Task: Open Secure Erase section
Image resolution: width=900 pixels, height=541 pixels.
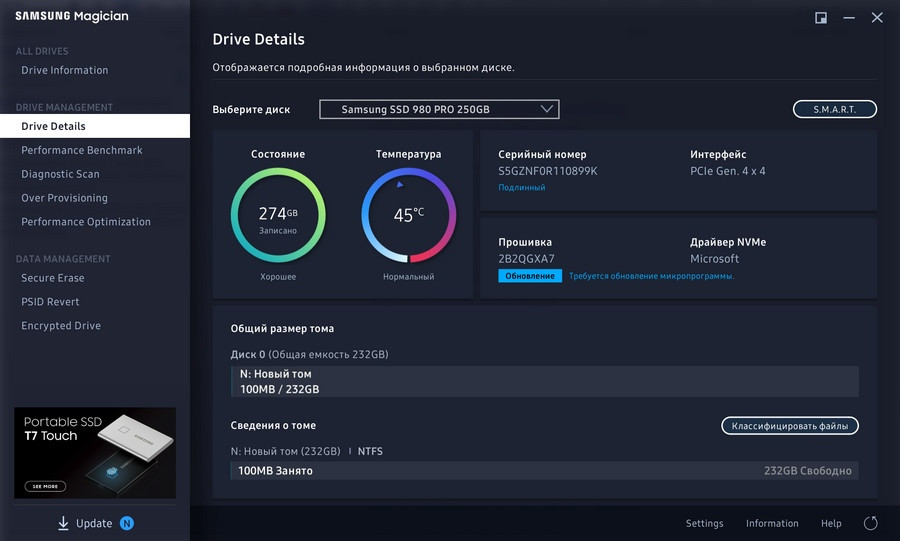Action: (x=53, y=278)
